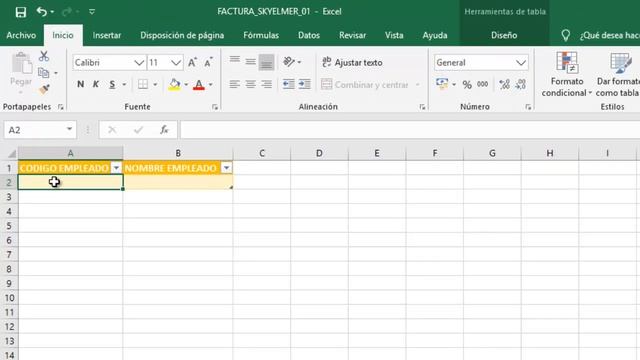The image size is (640, 360).
Task: Open the Disposición de página tab
Action: [x=182, y=35]
